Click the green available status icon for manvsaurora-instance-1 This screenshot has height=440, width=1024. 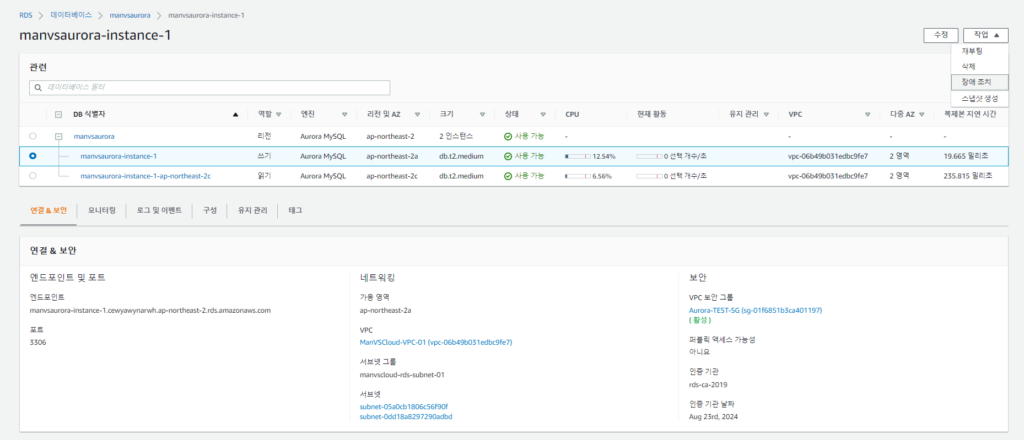pos(508,156)
